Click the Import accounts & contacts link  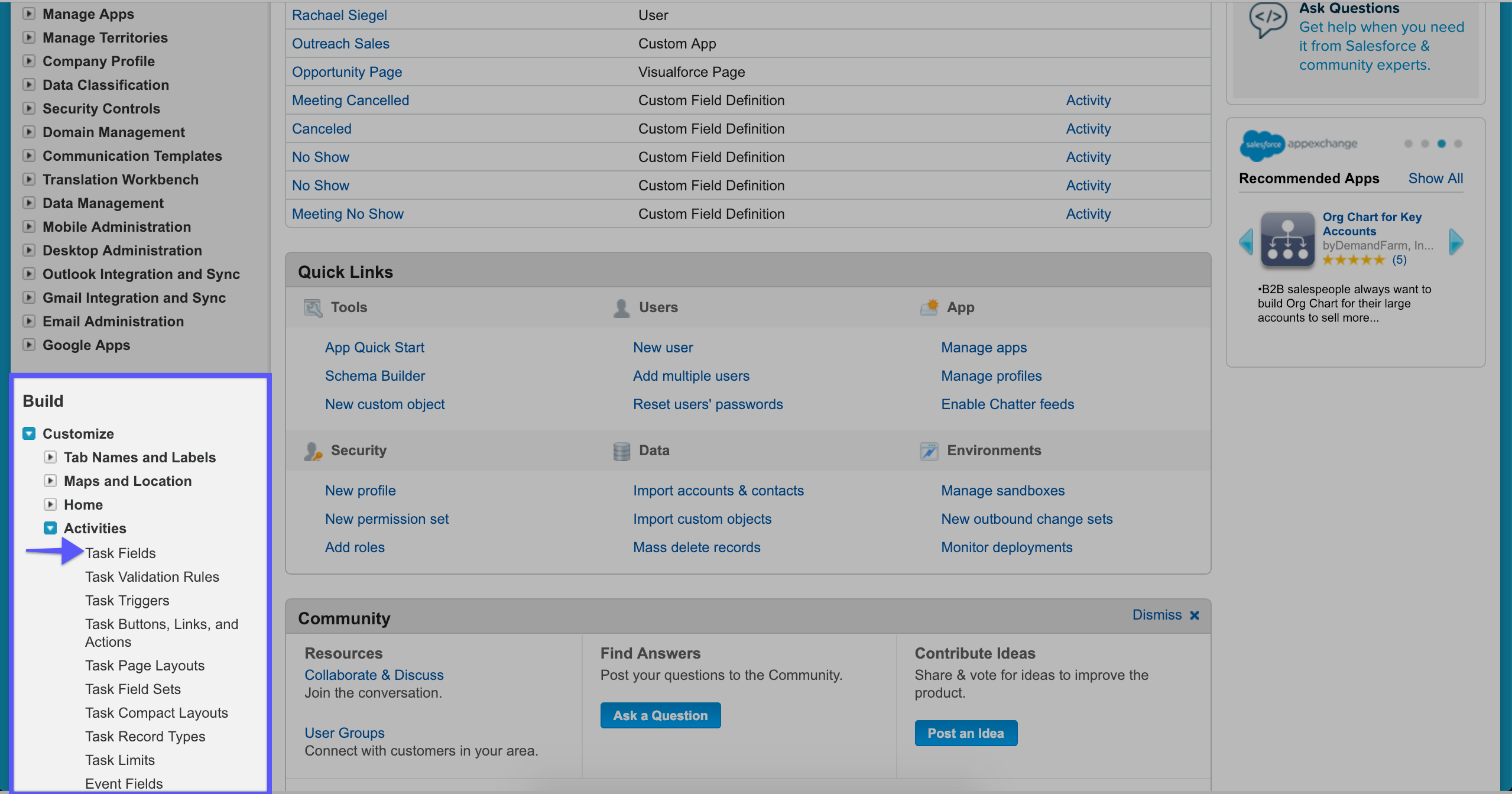point(718,490)
